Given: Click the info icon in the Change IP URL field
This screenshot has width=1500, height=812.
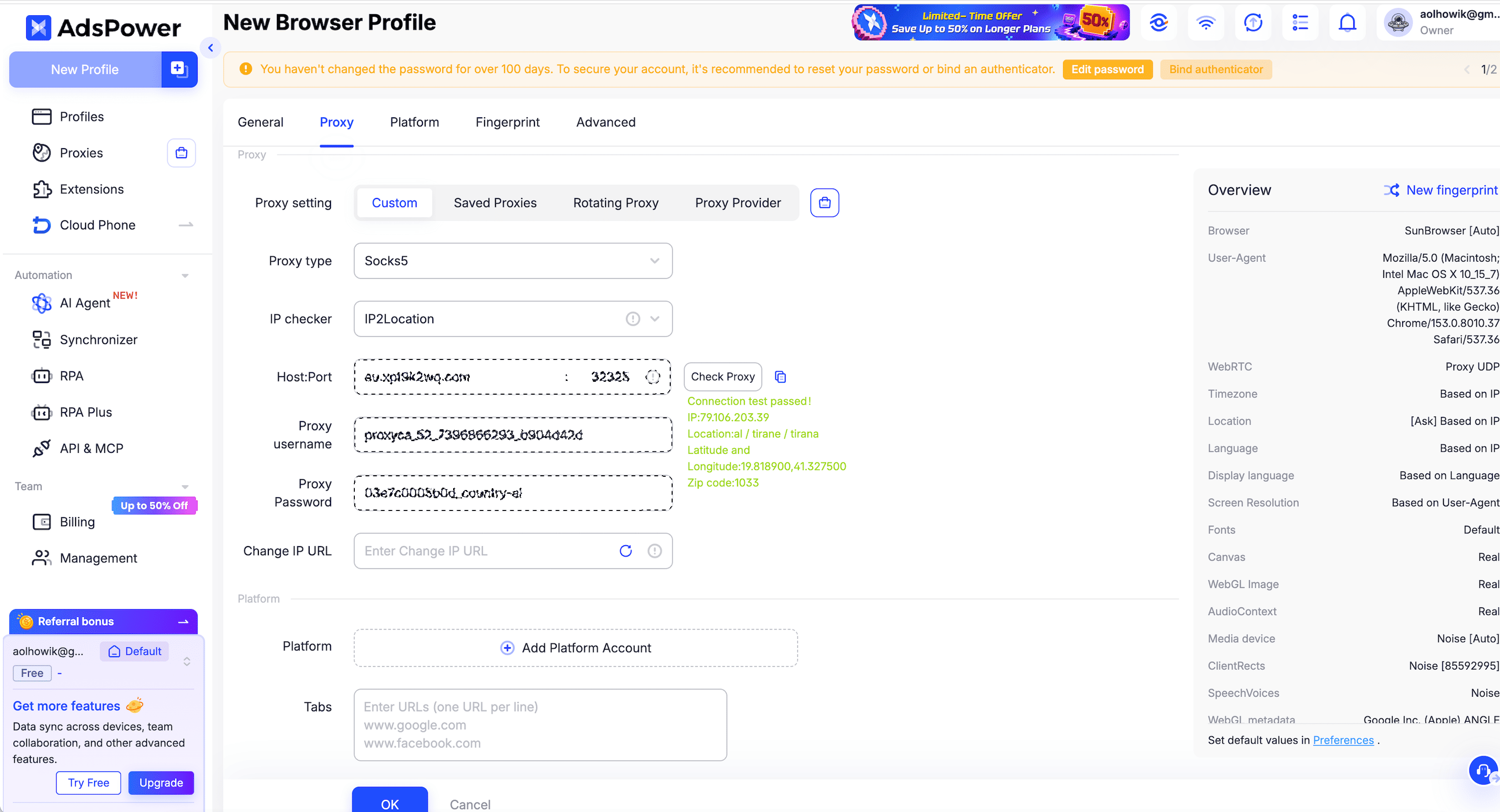Looking at the screenshot, I should click(655, 551).
